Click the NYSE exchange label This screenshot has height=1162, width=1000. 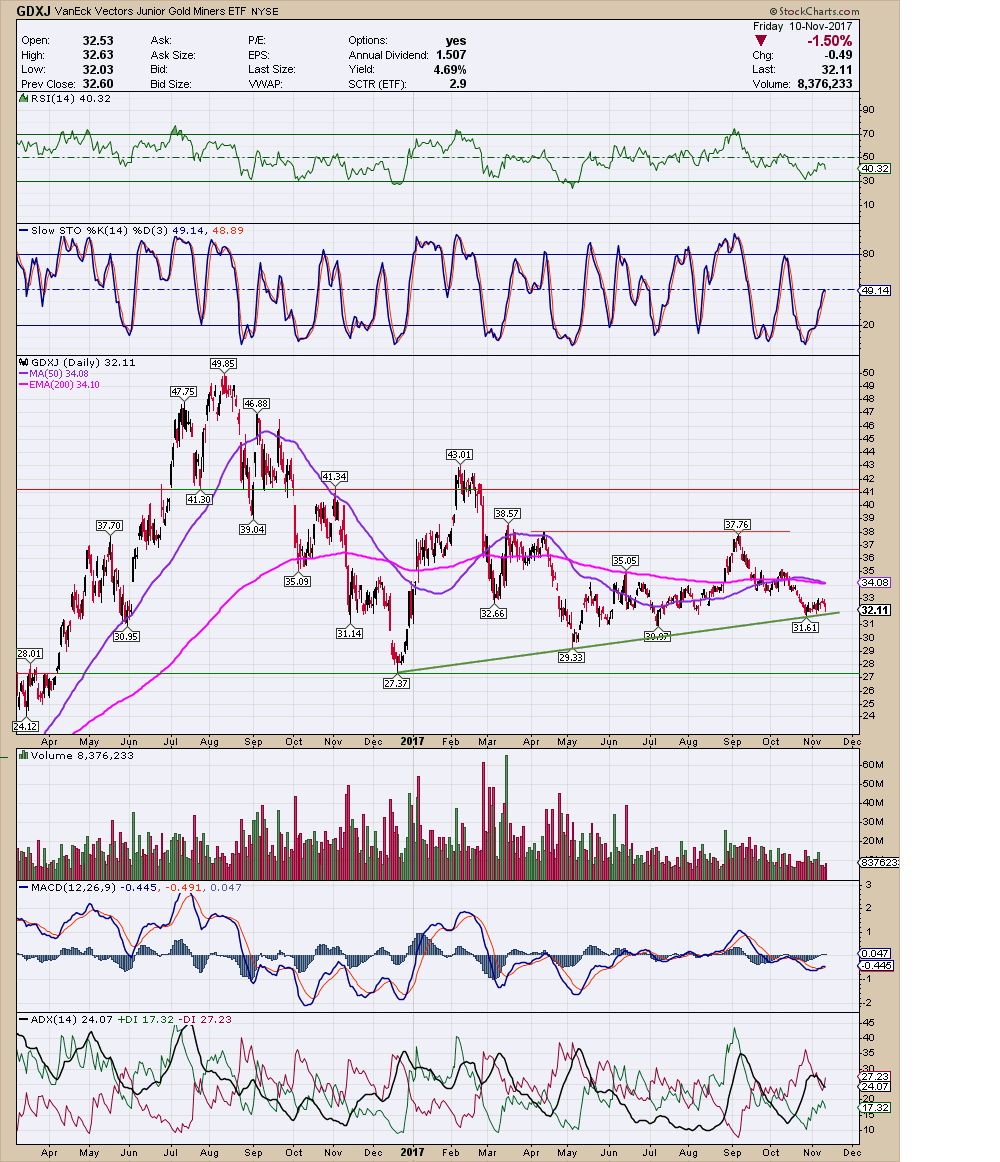click(x=265, y=12)
